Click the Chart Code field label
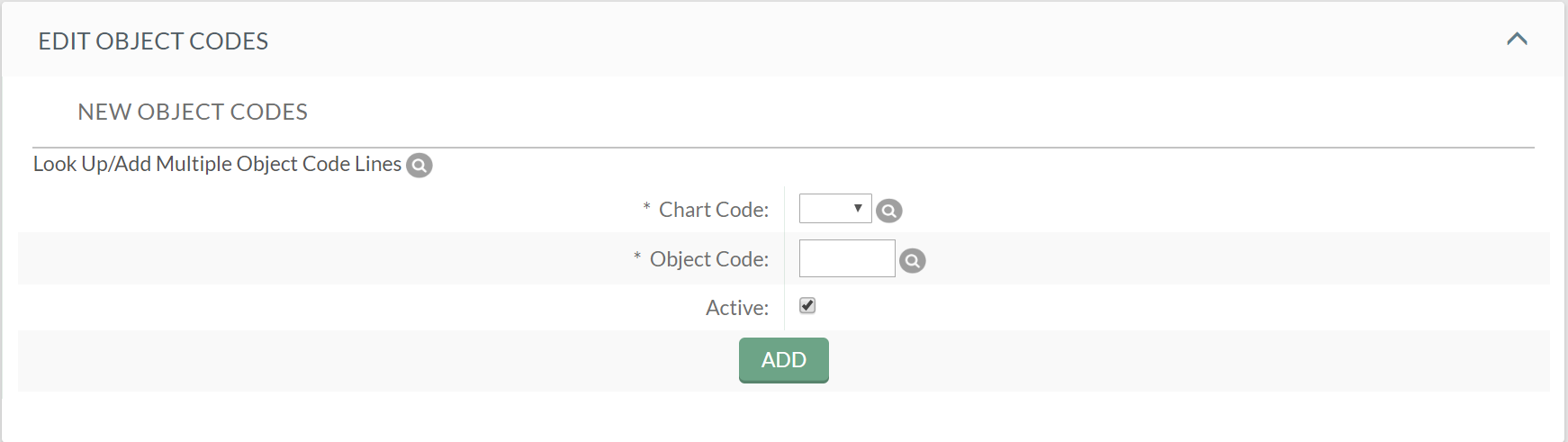Image resolution: width=1568 pixels, height=442 pixels. [x=714, y=210]
